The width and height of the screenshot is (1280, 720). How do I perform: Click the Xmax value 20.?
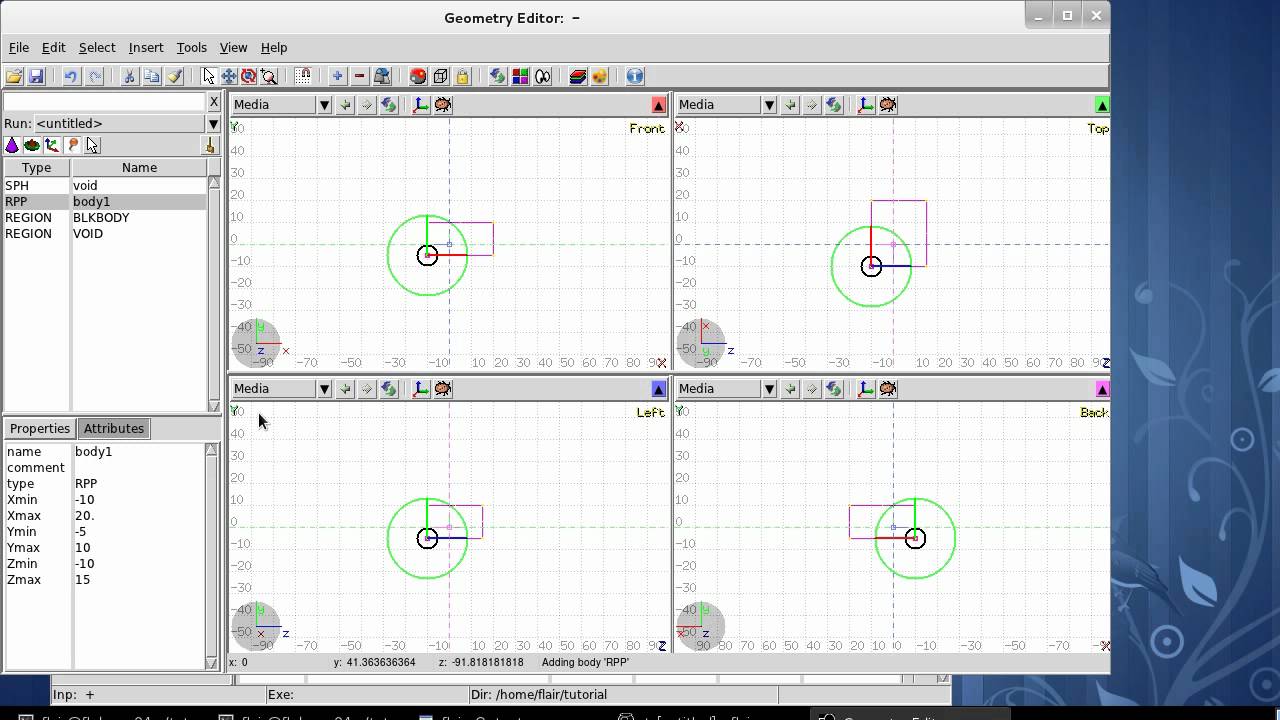[85, 515]
